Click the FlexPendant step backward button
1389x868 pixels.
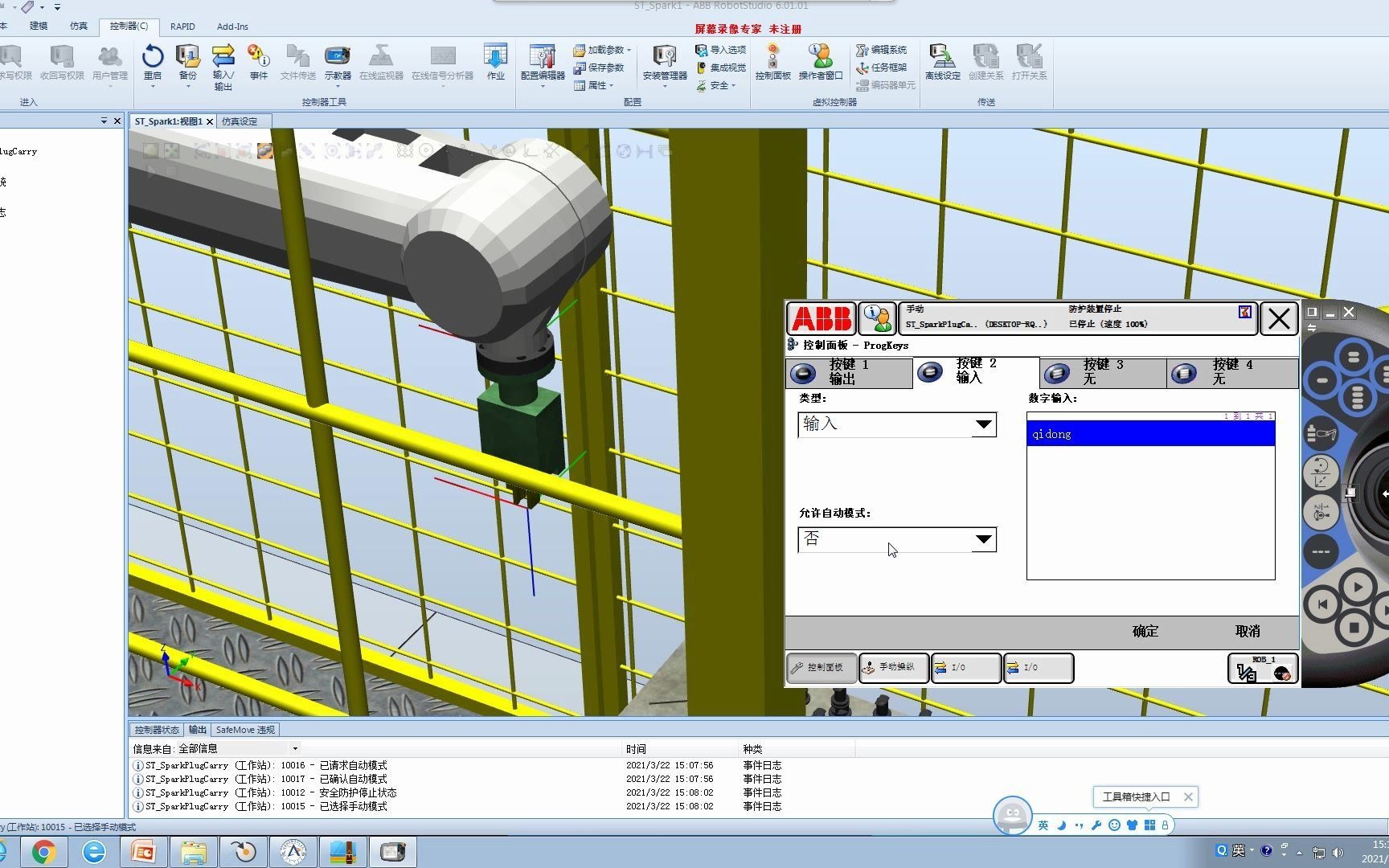point(1322,604)
